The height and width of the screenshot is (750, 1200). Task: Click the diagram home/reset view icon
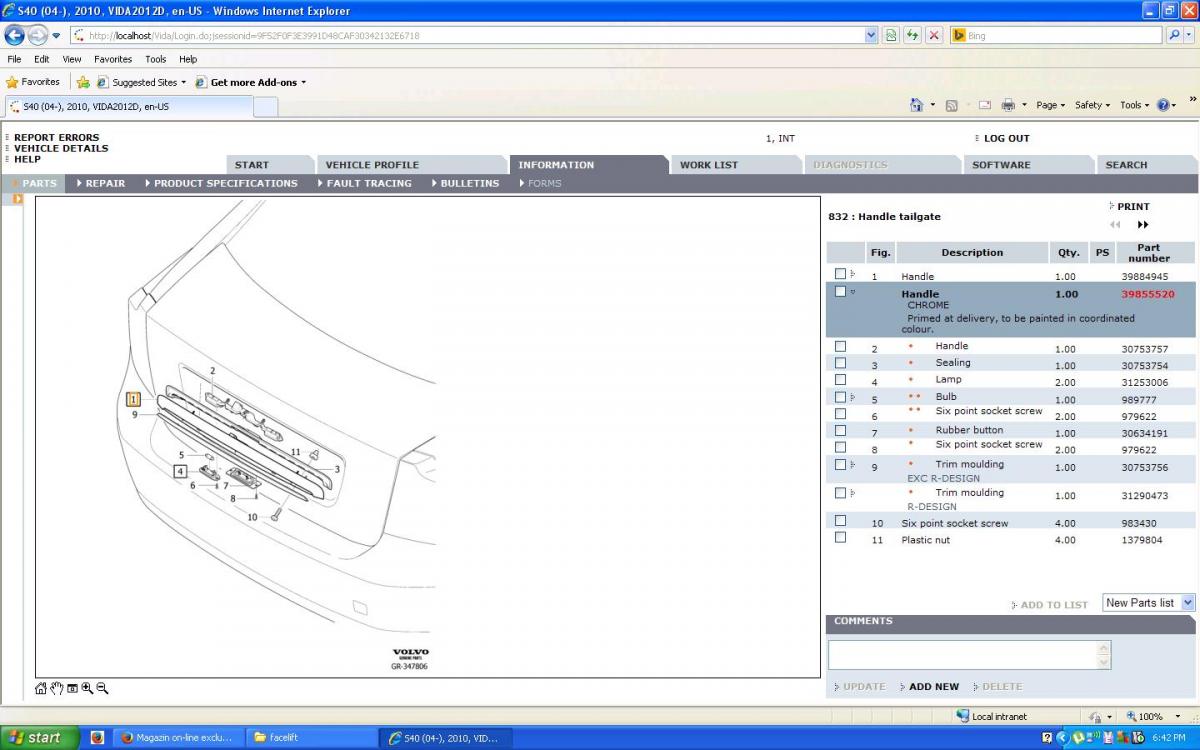(x=41, y=688)
